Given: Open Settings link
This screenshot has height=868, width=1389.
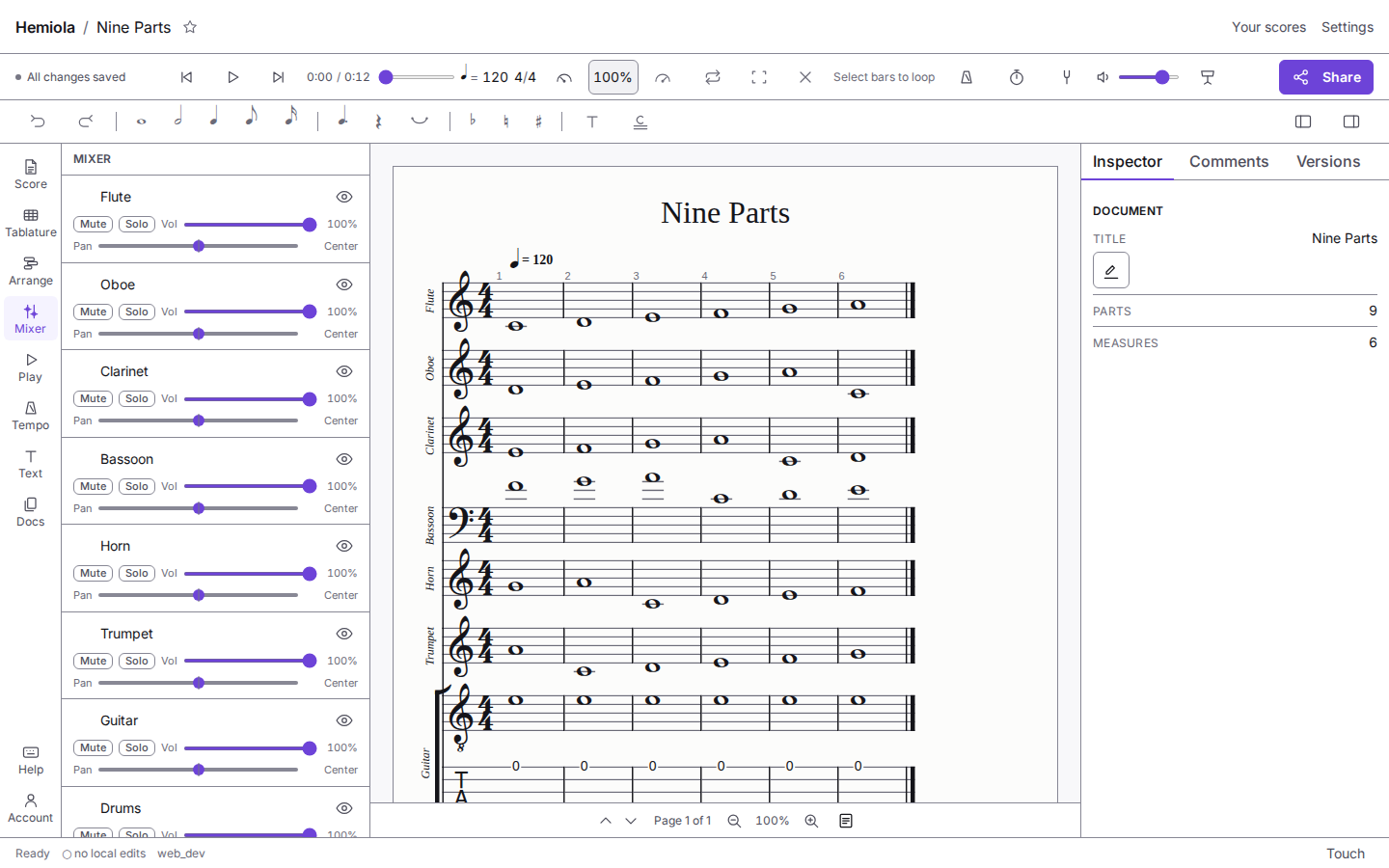Looking at the screenshot, I should click(x=1348, y=27).
